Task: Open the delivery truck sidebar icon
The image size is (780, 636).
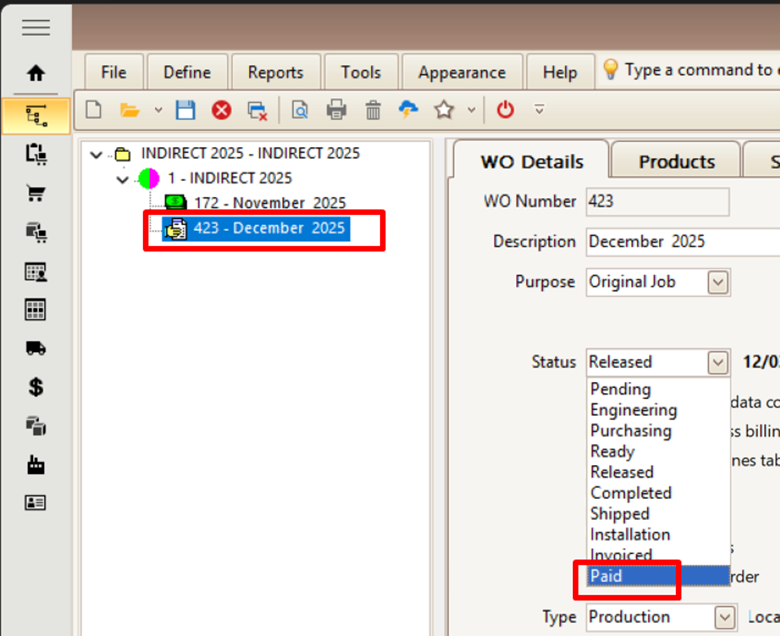Action: point(36,349)
